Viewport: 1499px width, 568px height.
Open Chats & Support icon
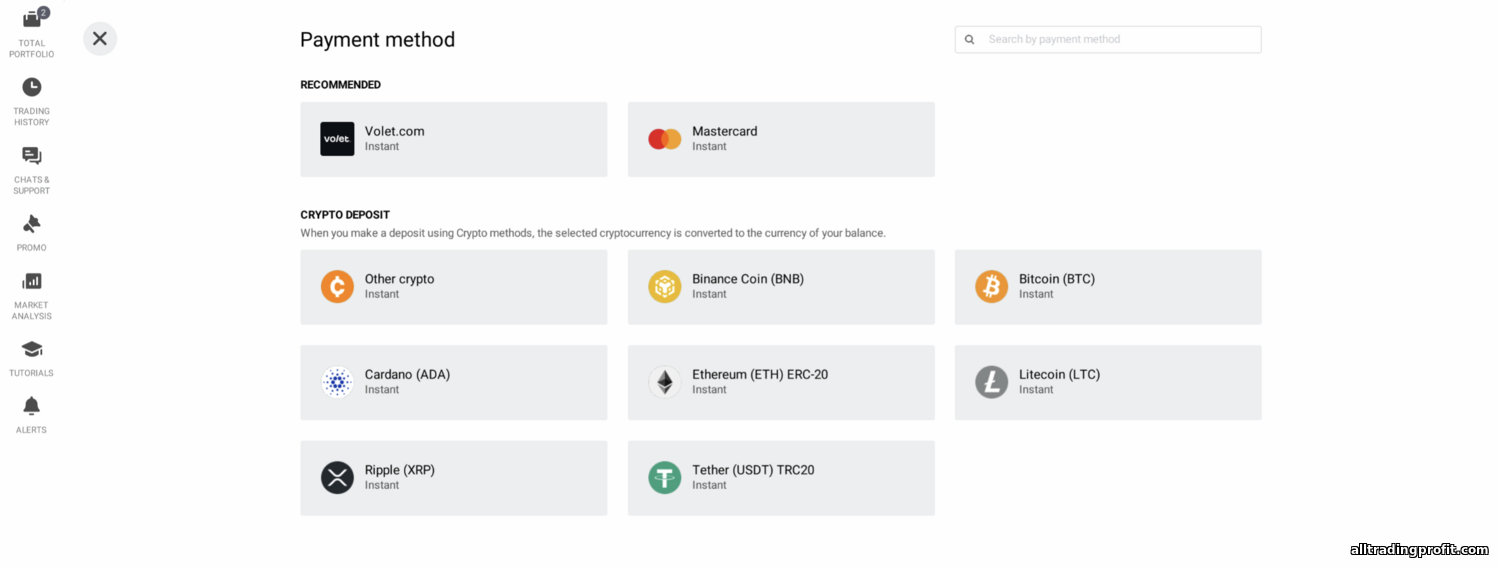[x=32, y=156]
